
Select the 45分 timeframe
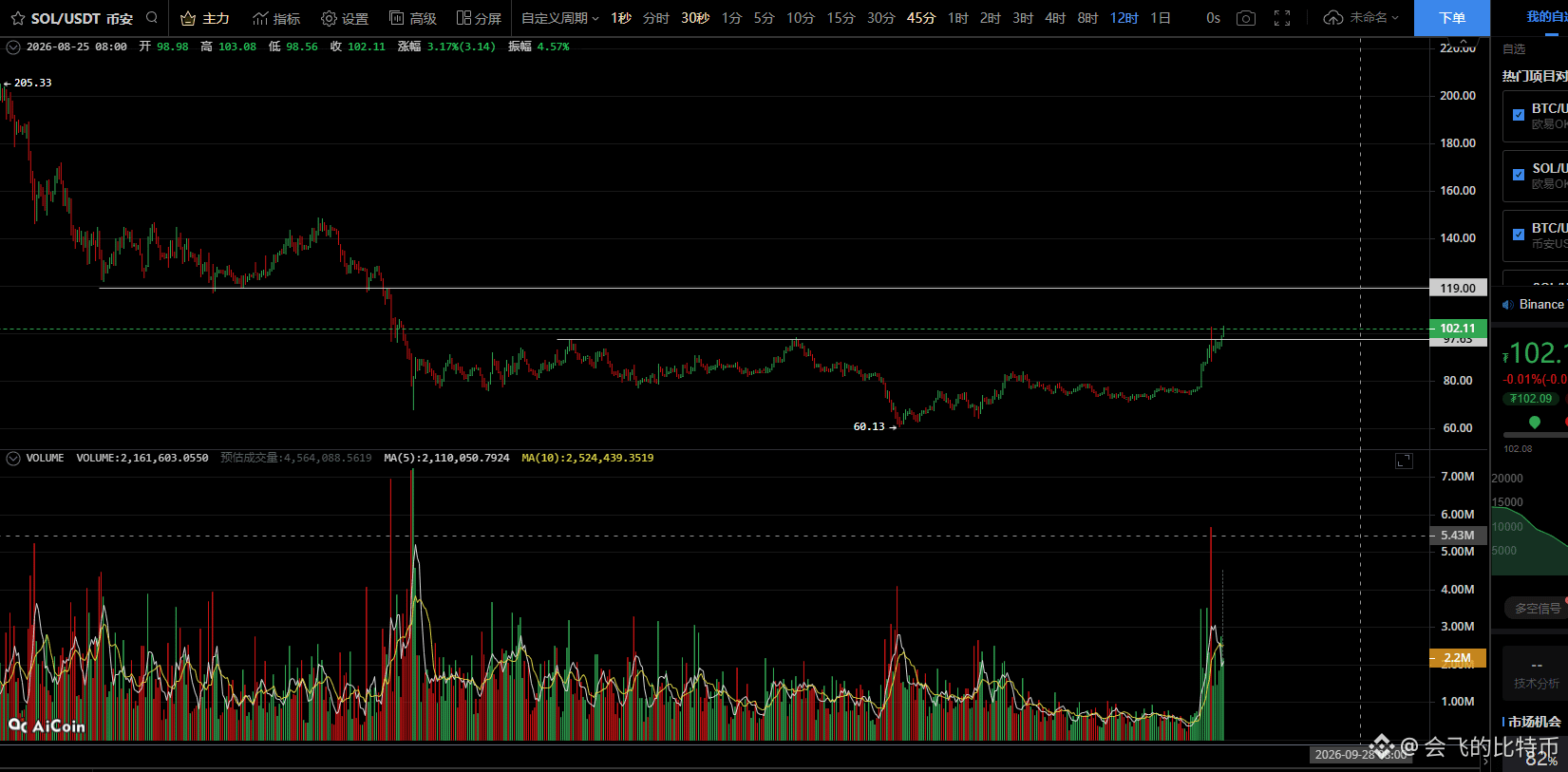pos(921,18)
